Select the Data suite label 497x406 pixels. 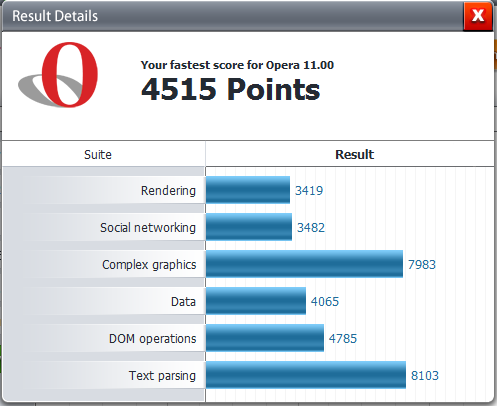183,301
